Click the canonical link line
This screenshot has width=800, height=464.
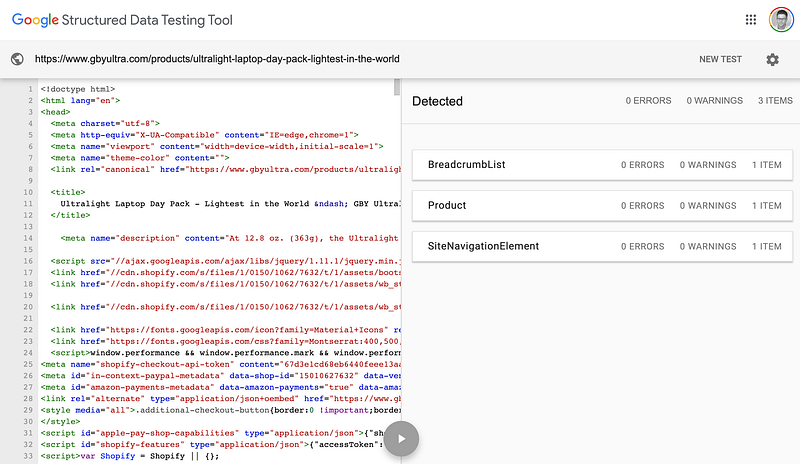(x=226, y=169)
